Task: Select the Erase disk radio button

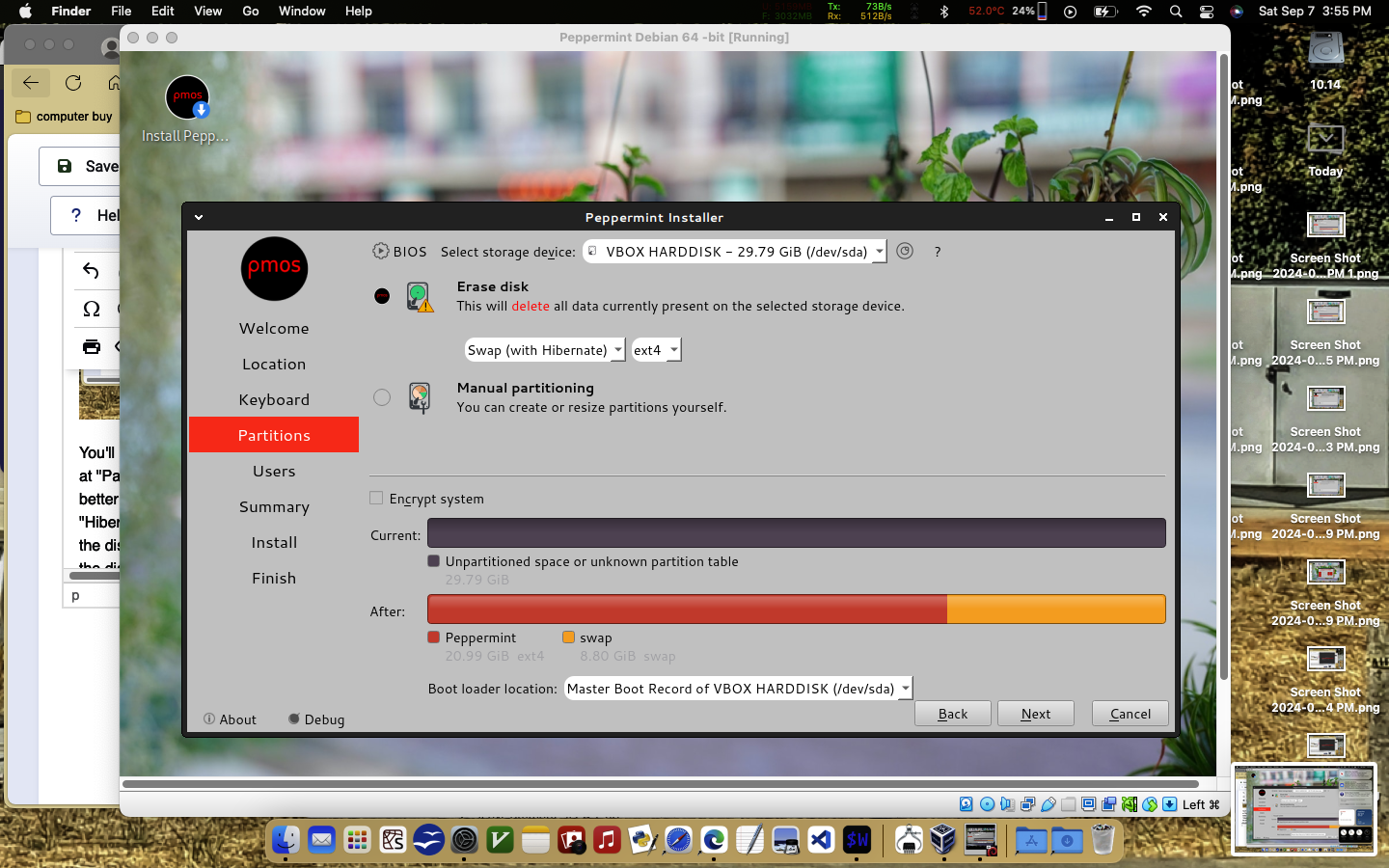Action: (x=382, y=296)
